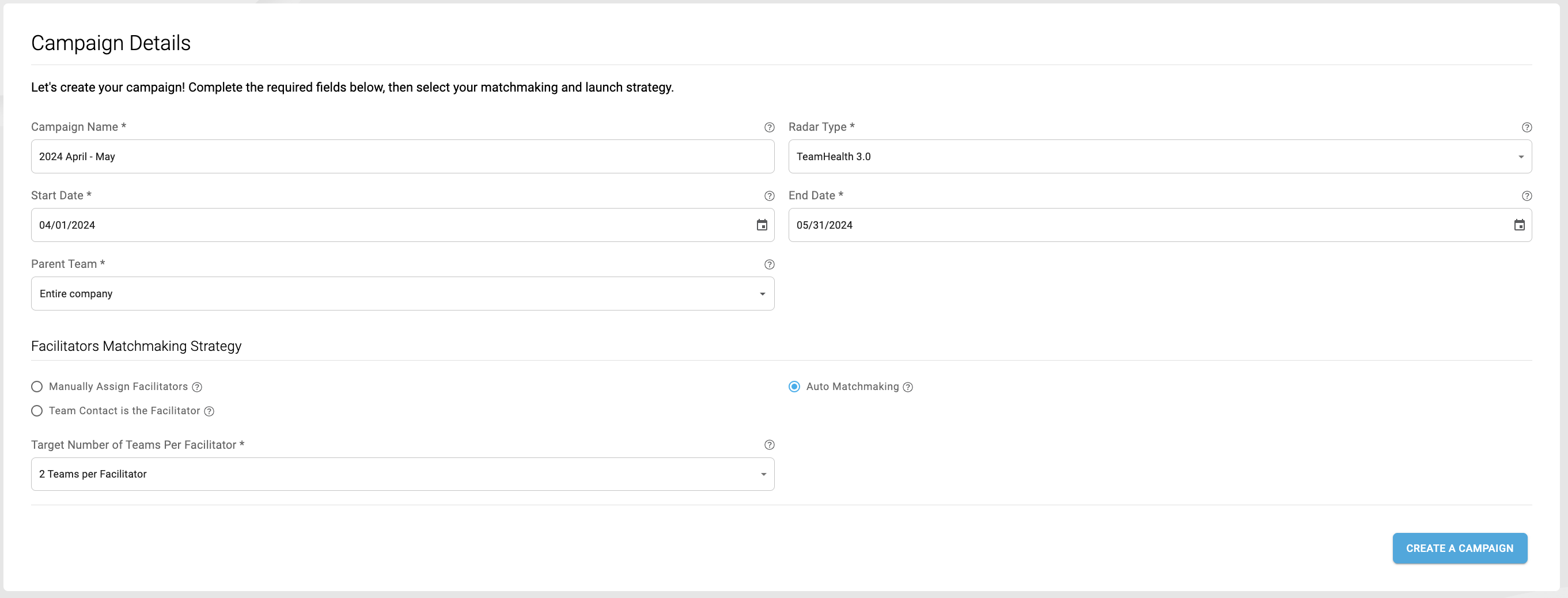Open the Teams per Facilitator dropdown

click(402, 474)
